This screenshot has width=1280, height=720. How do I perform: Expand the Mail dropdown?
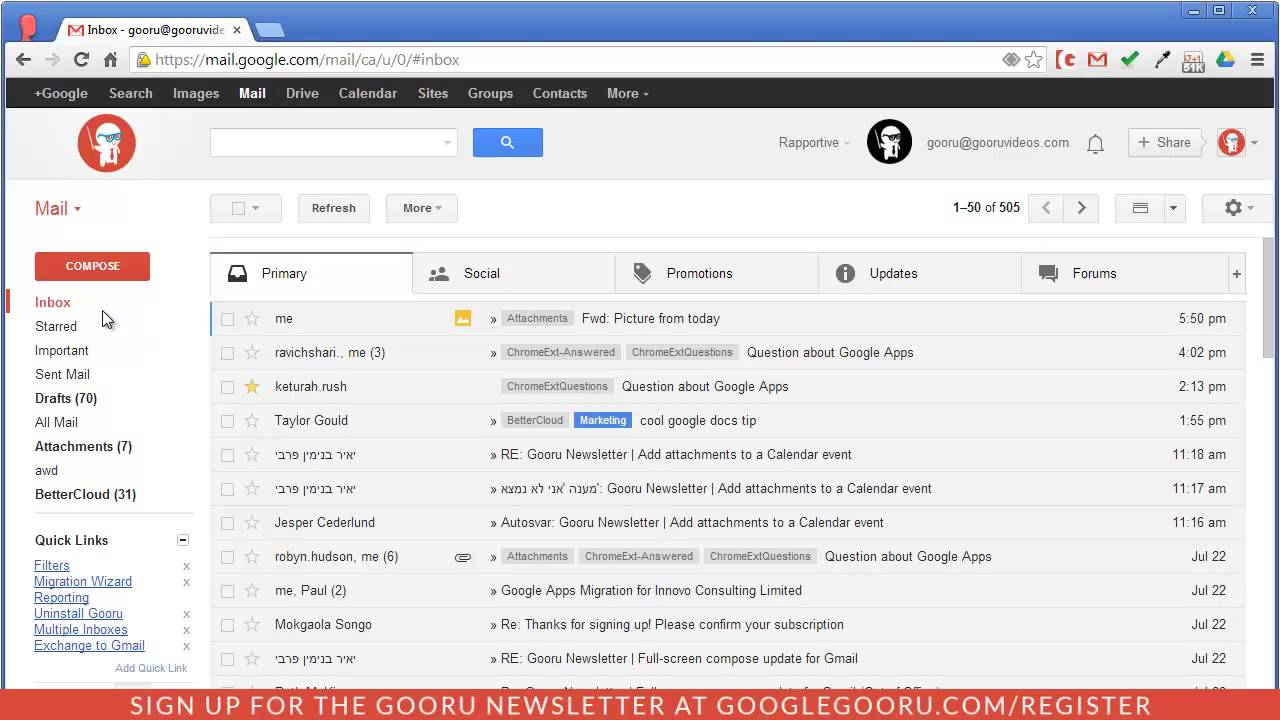click(x=58, y=208)
